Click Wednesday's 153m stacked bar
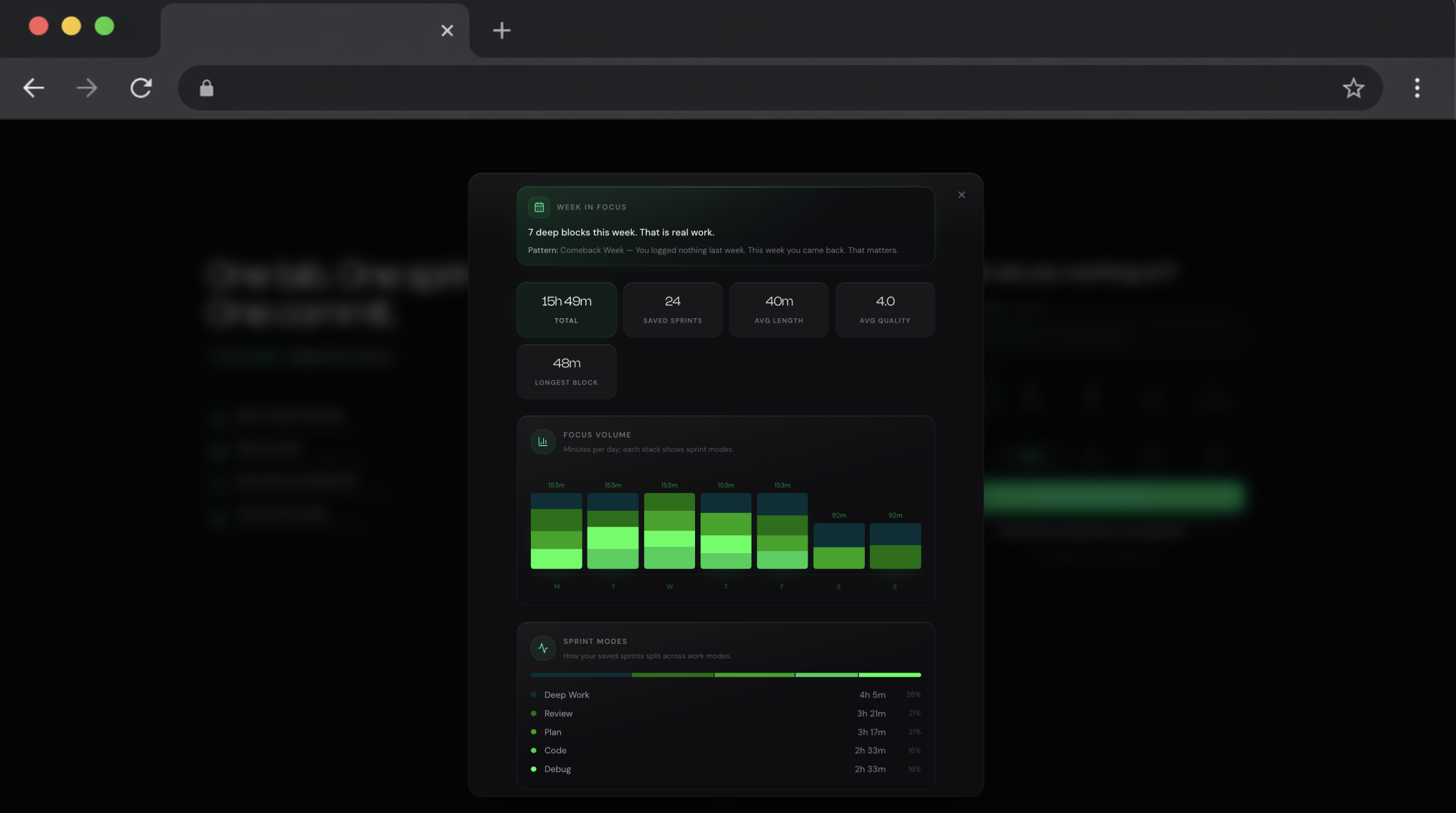Image resolution: width=1456 pixels, height=813 pixels. pos(669,530)
